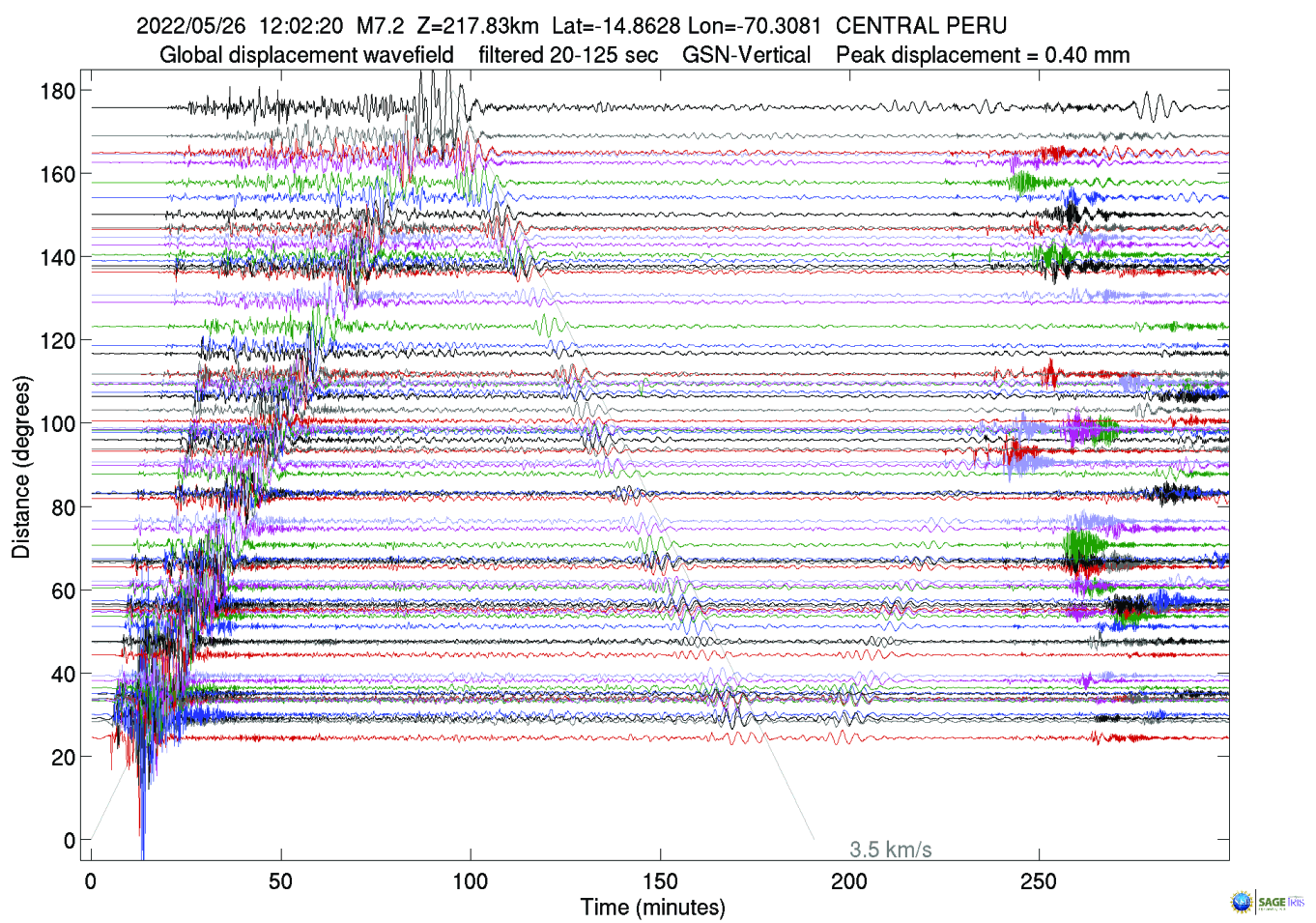Click the green SAGE logo
Screen dimensions: 1316x923
(1272, 902)
